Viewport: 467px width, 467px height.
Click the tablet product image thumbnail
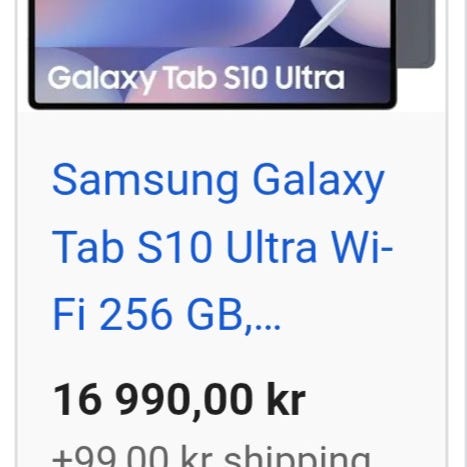(232, 54)
